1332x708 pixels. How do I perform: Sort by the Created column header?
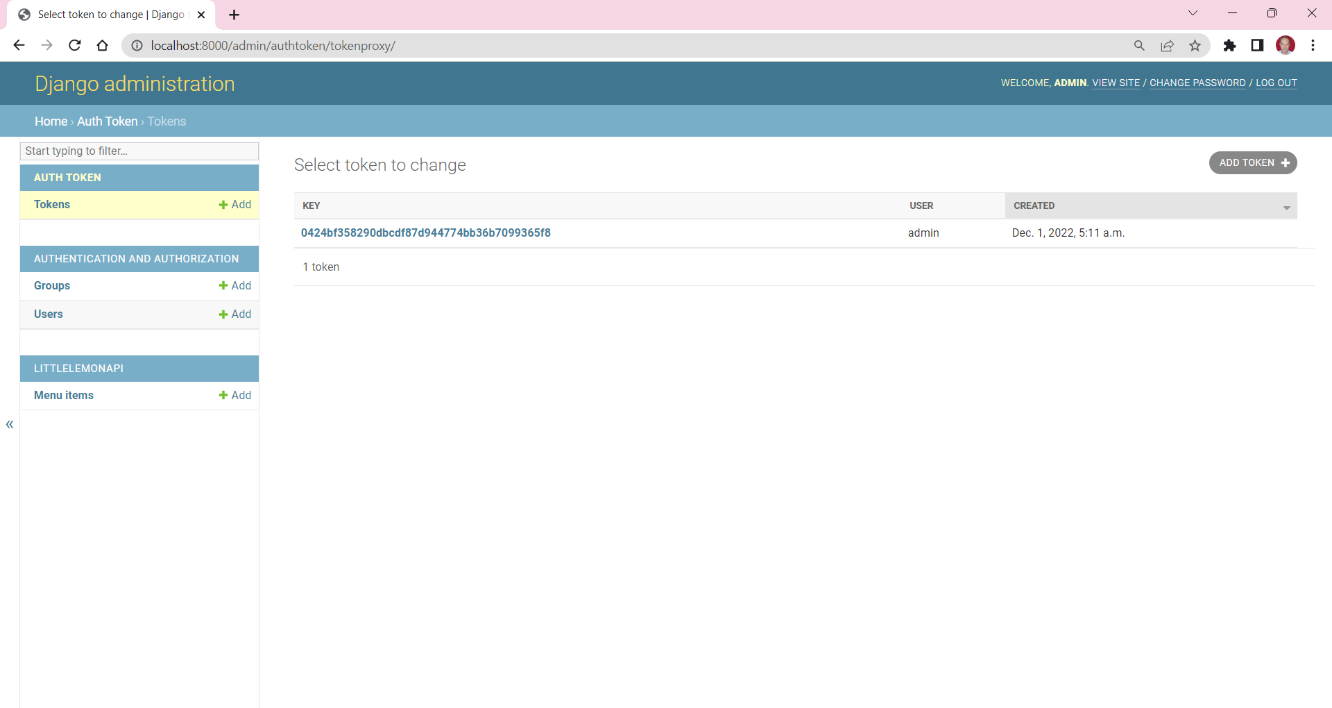coord(1034,206)
